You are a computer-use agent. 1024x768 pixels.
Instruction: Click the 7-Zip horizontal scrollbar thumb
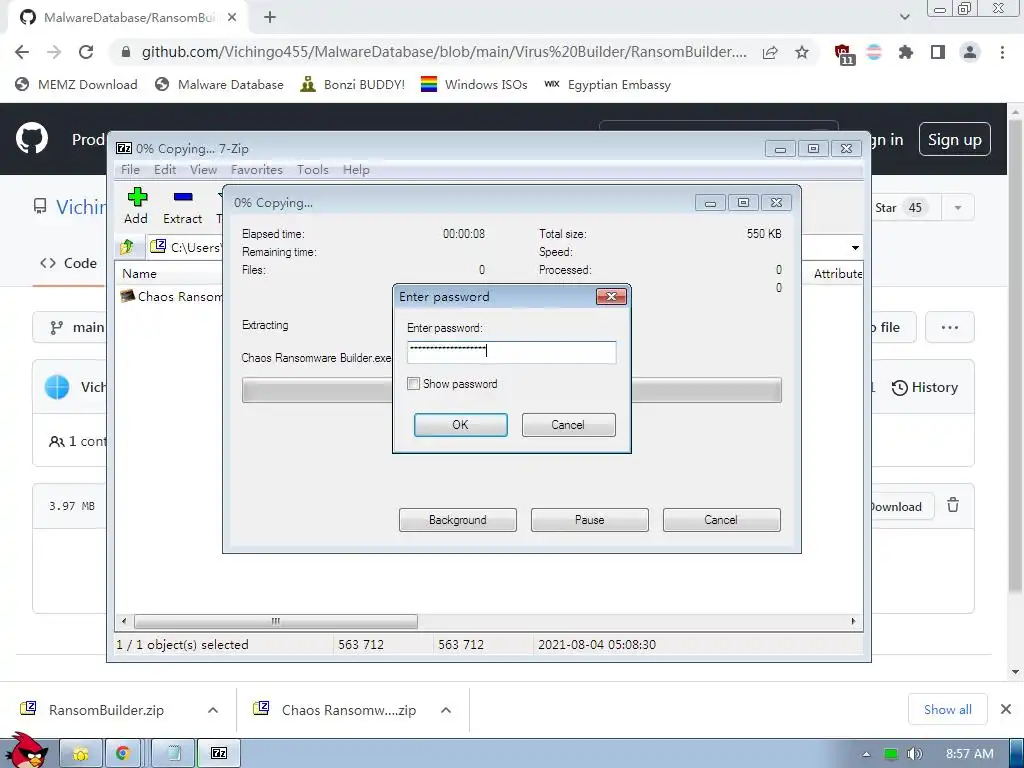[x=276, y=621]
